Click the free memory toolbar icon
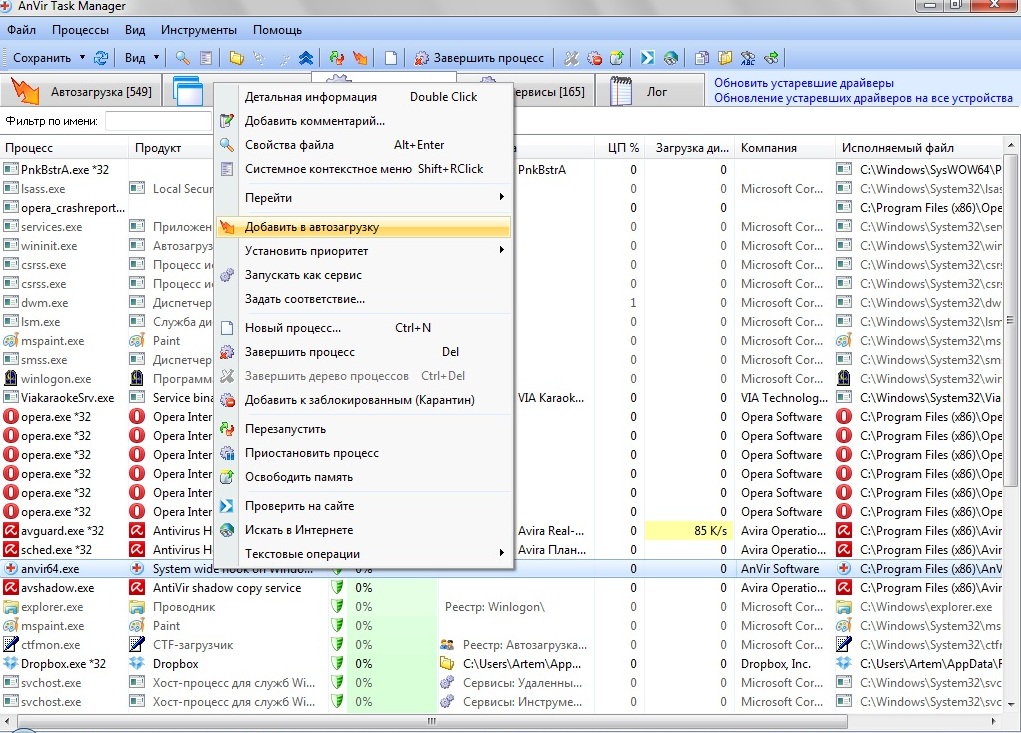Screen dimensions: 1021x733 (x=617, y=58)
